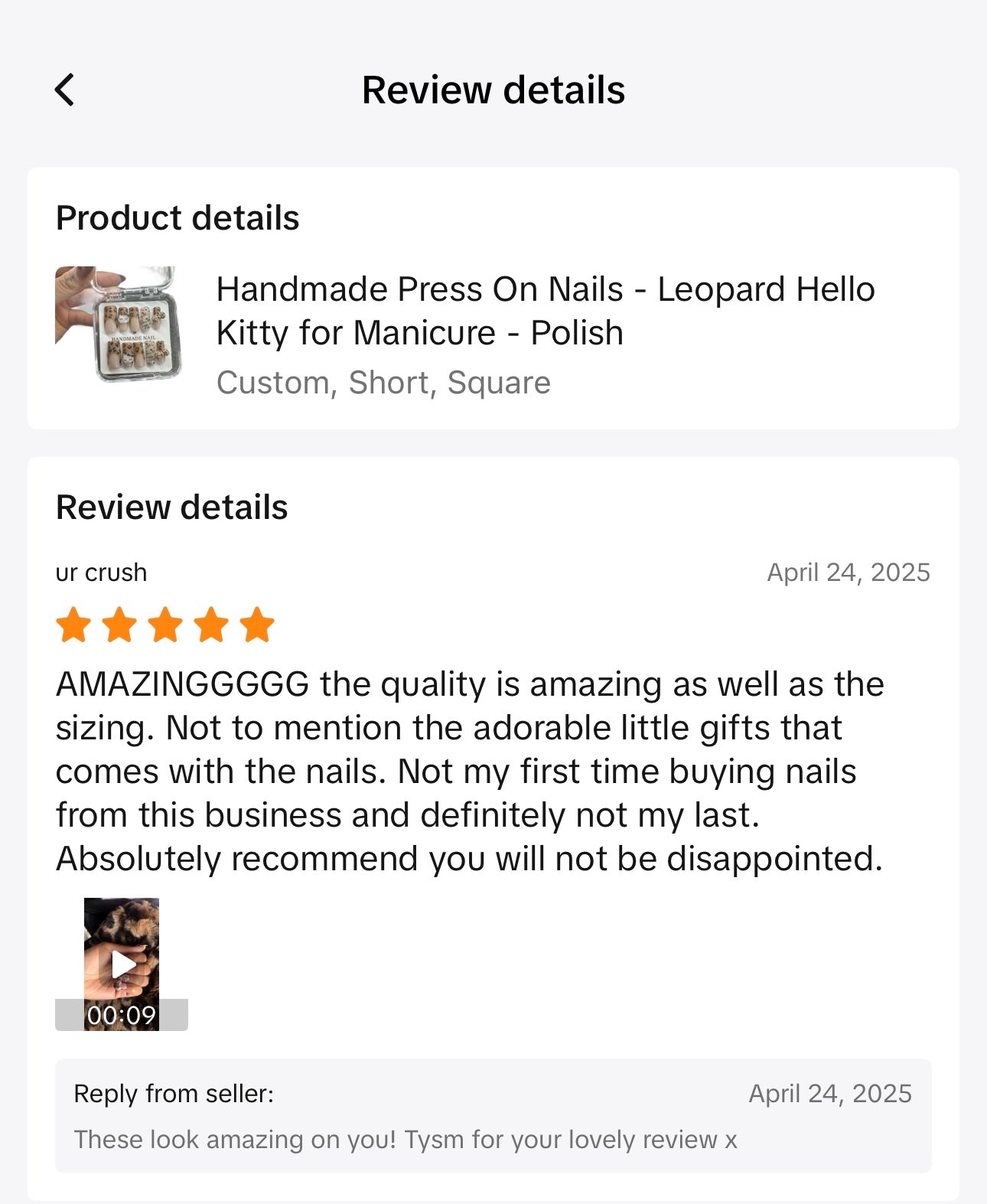
Task: Tap the Reply from seller label
Action: (174, 1094)
